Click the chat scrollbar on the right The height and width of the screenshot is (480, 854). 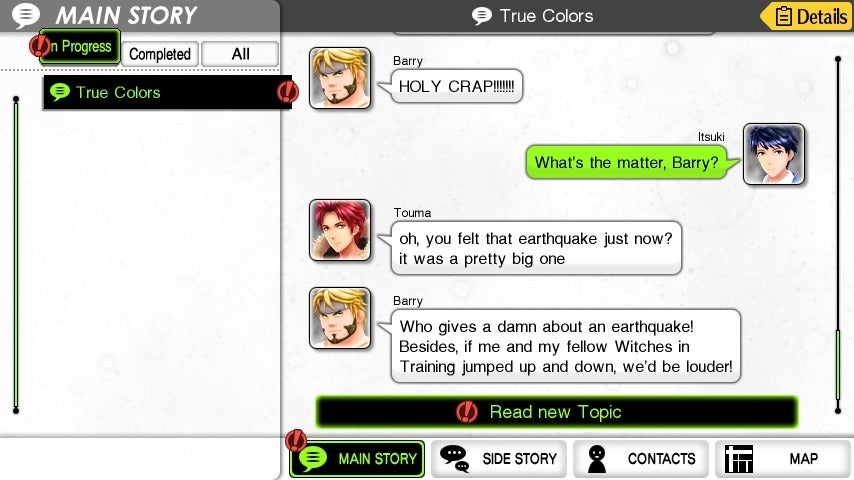tap(838, 234)
